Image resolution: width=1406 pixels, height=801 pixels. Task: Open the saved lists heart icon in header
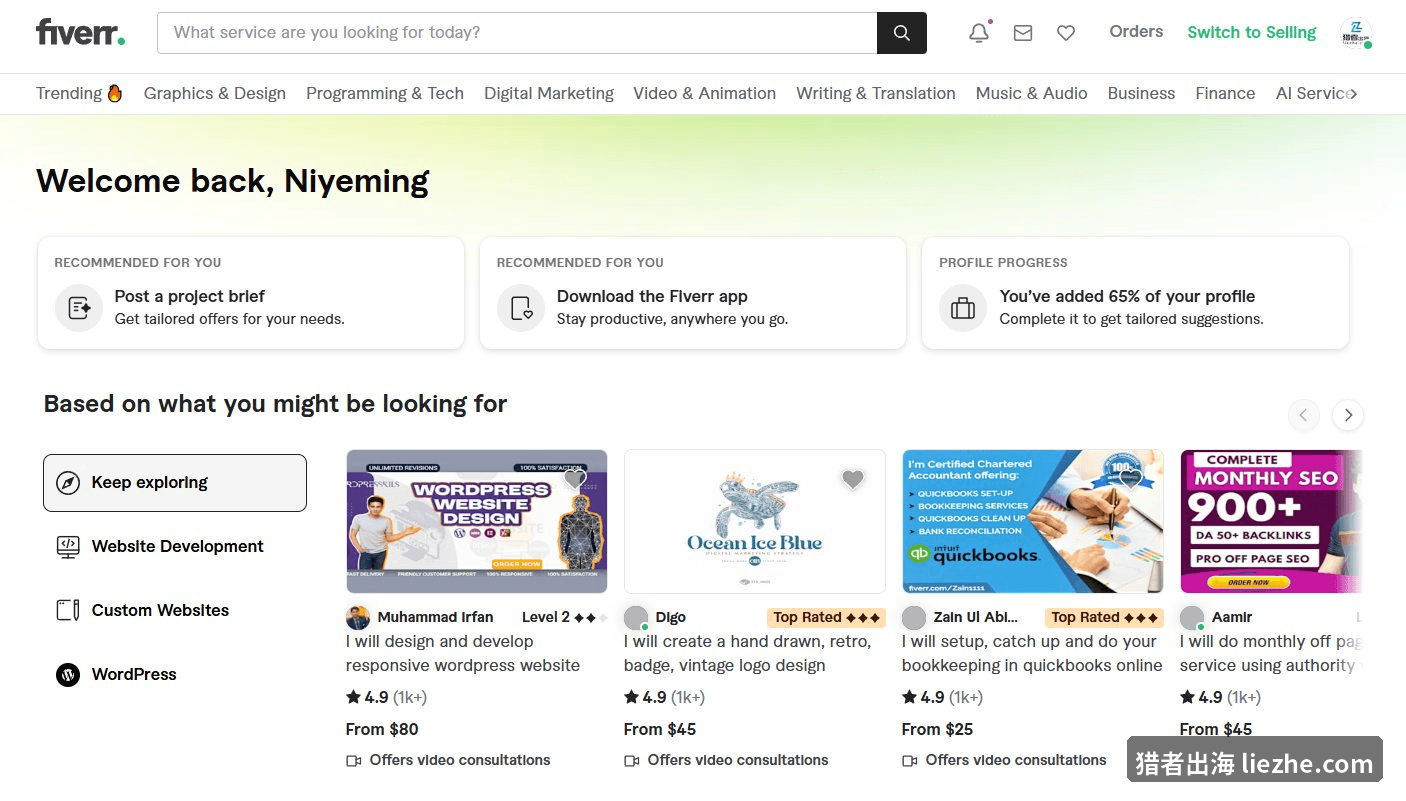click(x=1066, y=33)
